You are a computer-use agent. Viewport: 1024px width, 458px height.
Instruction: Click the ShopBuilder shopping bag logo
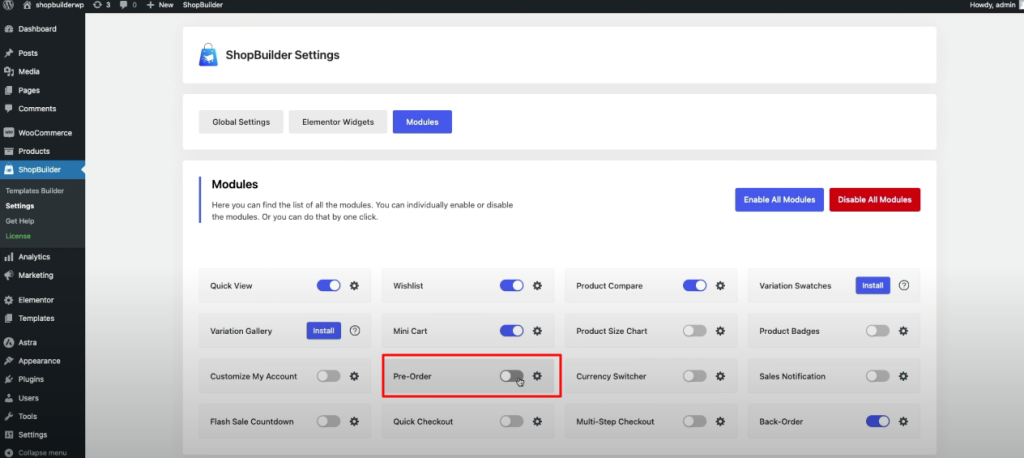tap(208, 55)
